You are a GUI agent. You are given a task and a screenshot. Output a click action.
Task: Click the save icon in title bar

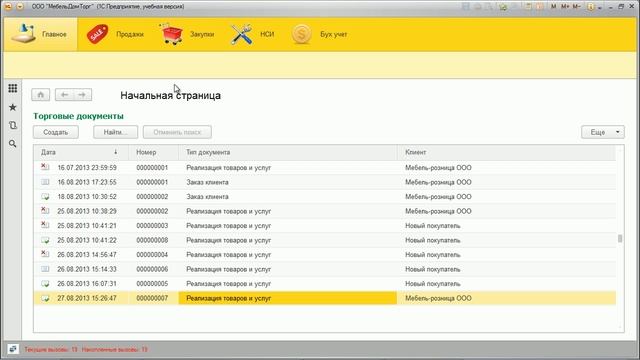click(466, 7)
